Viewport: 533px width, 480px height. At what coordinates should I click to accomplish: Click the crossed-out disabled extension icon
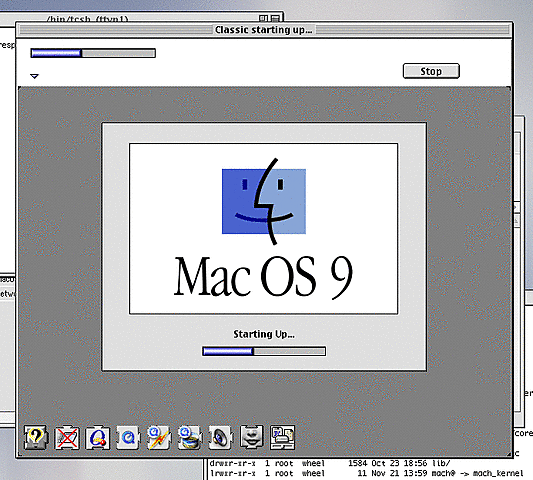pos(67,438)
